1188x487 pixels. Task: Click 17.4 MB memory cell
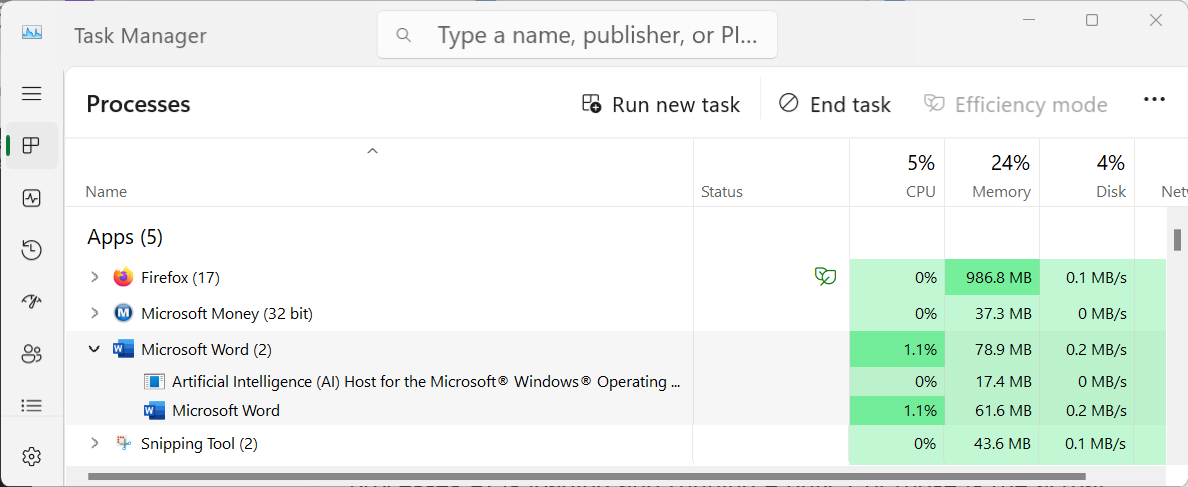click(x=992, y=382)
